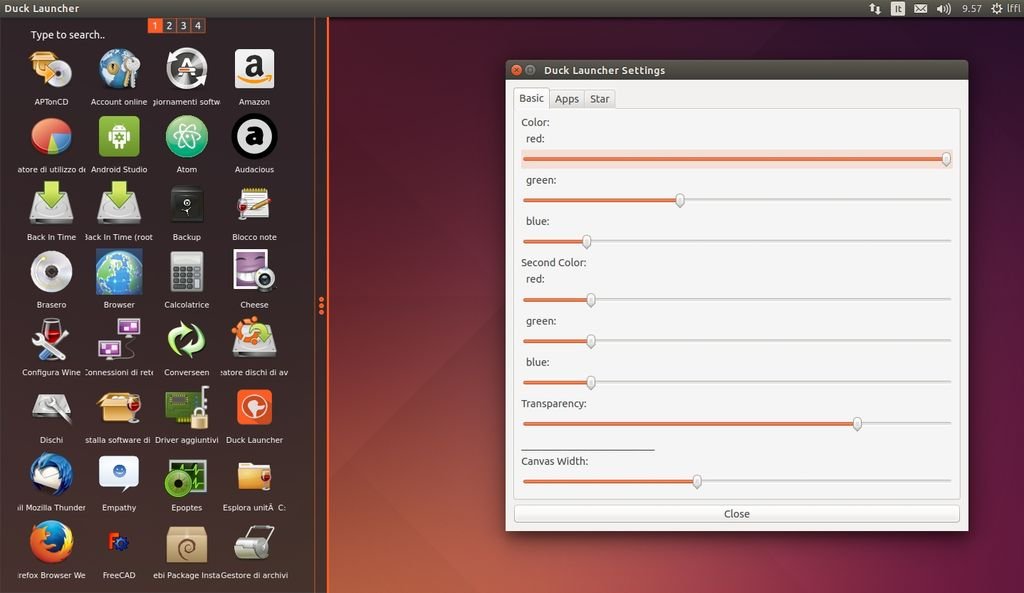The width and height of the screenshot is (1024, 593).
Task: Go to launcher page 3
Action: [184, 26]
